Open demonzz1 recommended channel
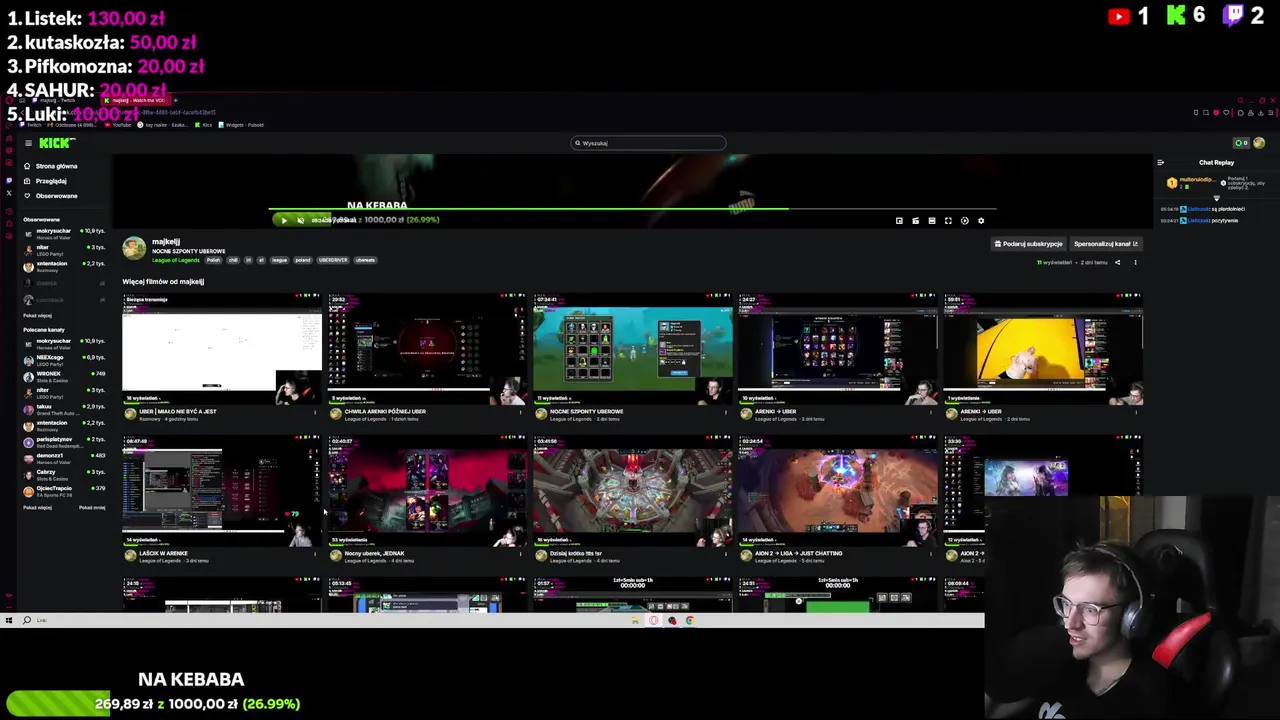This screenshot has width=1280, height=720. pyautogui.click(x=64, y=459)
